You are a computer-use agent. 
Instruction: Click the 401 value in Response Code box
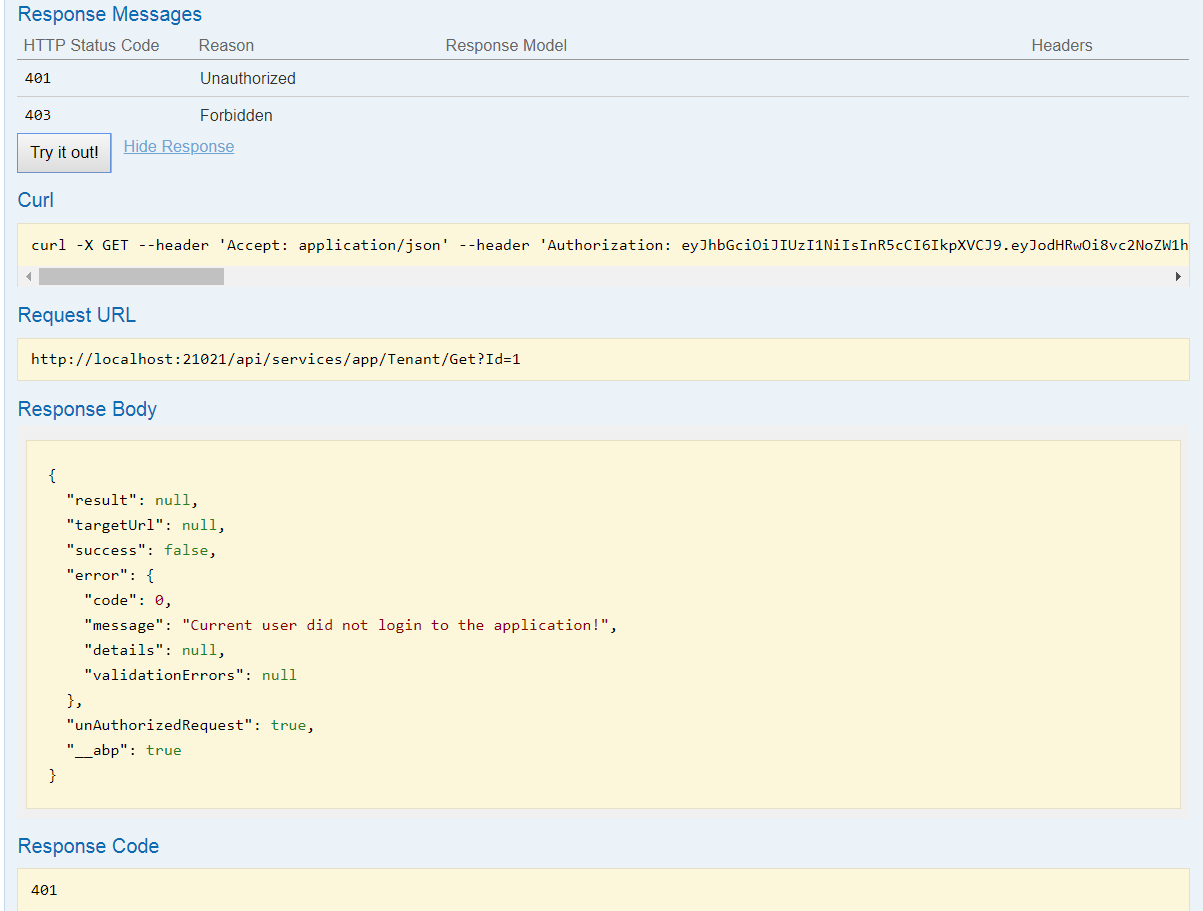(43, 889)
